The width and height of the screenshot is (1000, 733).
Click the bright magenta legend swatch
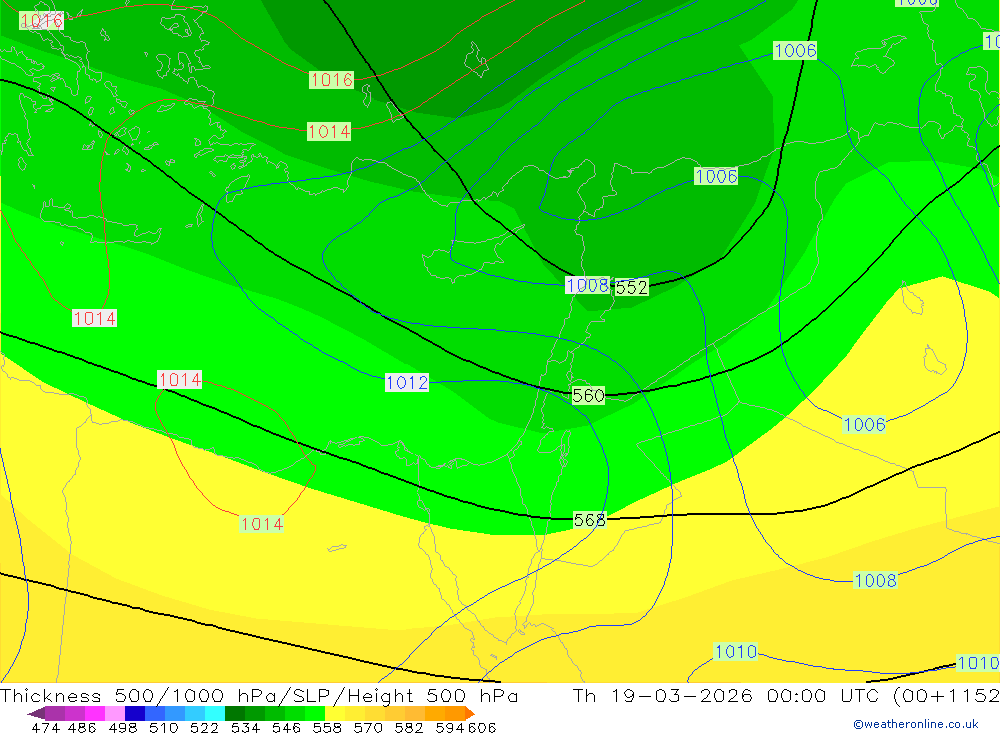tap(94, 713)
